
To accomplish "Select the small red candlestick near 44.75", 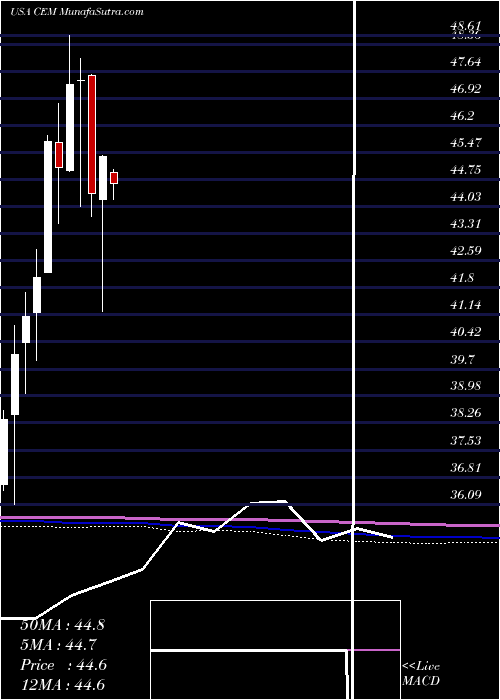I will pyautogui.click(x=114, y=178).
